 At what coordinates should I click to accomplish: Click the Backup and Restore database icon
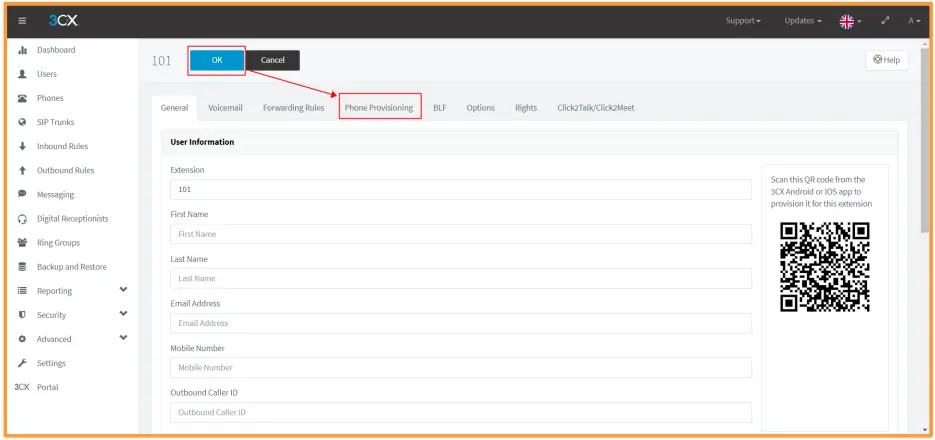click(23, 267)
